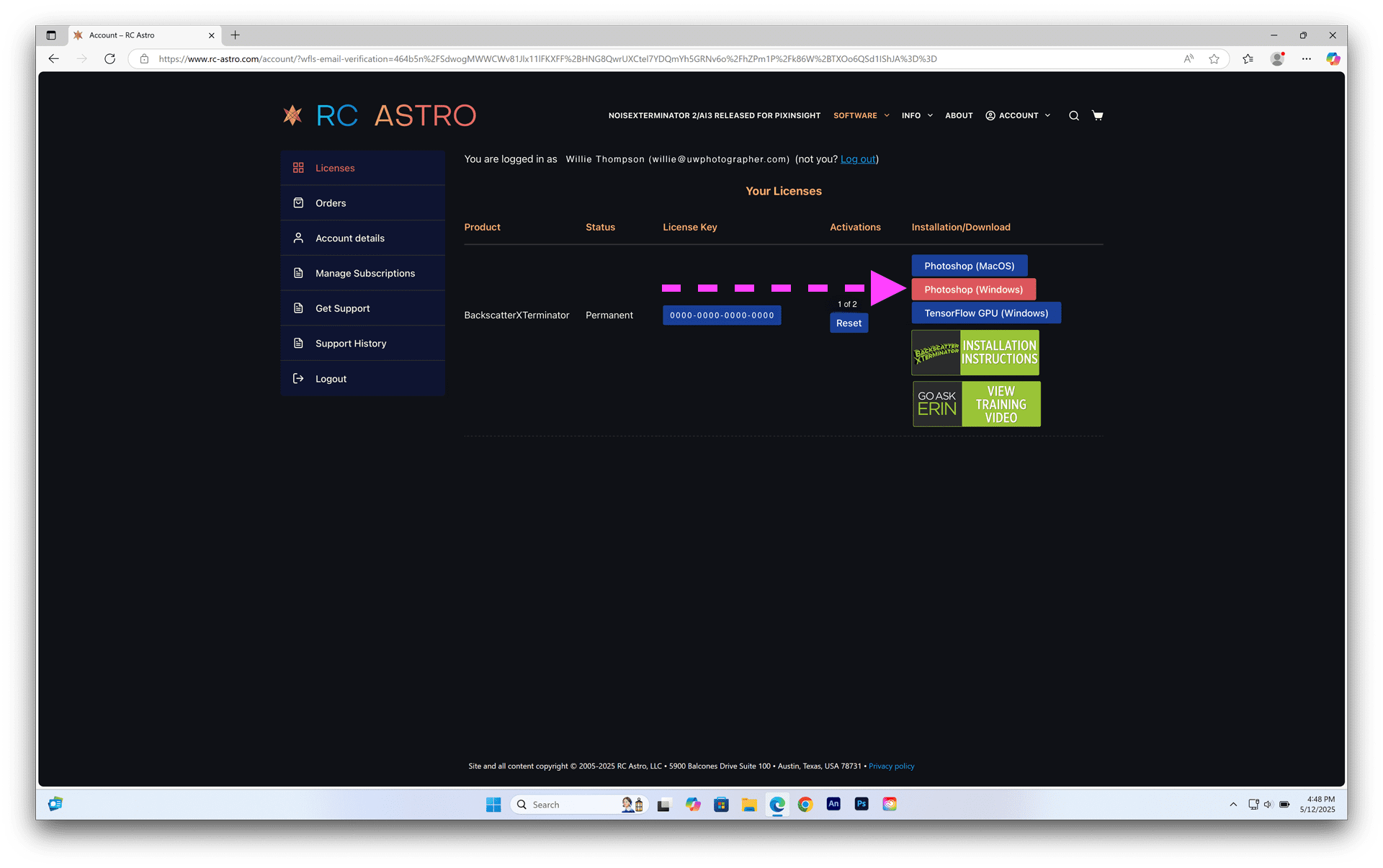Toggle the read aloud icon in address bar
Image resolution: width=1383 pixels, height=868 pixels.
[x=1189, y=59]
